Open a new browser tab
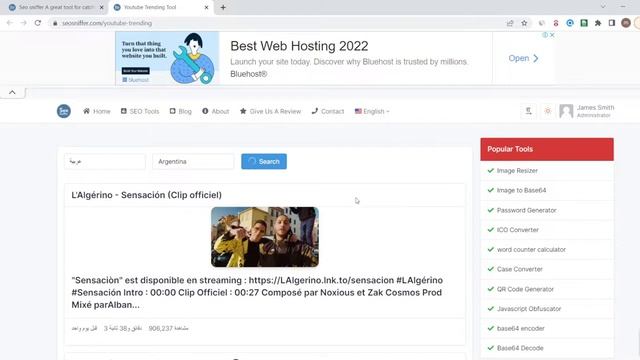Image resolution: width=640 pixels, height=360 pixels. (223, 7)
